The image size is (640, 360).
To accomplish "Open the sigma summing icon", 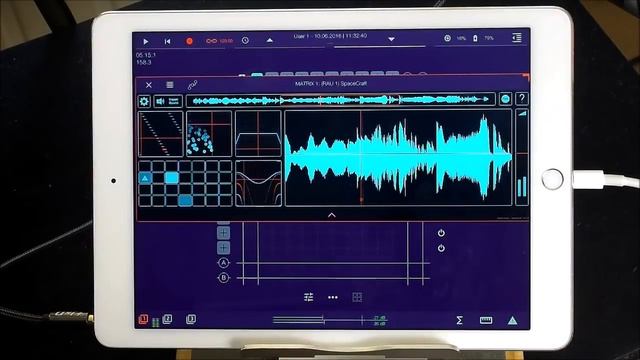I will click(x=460, y=320).
